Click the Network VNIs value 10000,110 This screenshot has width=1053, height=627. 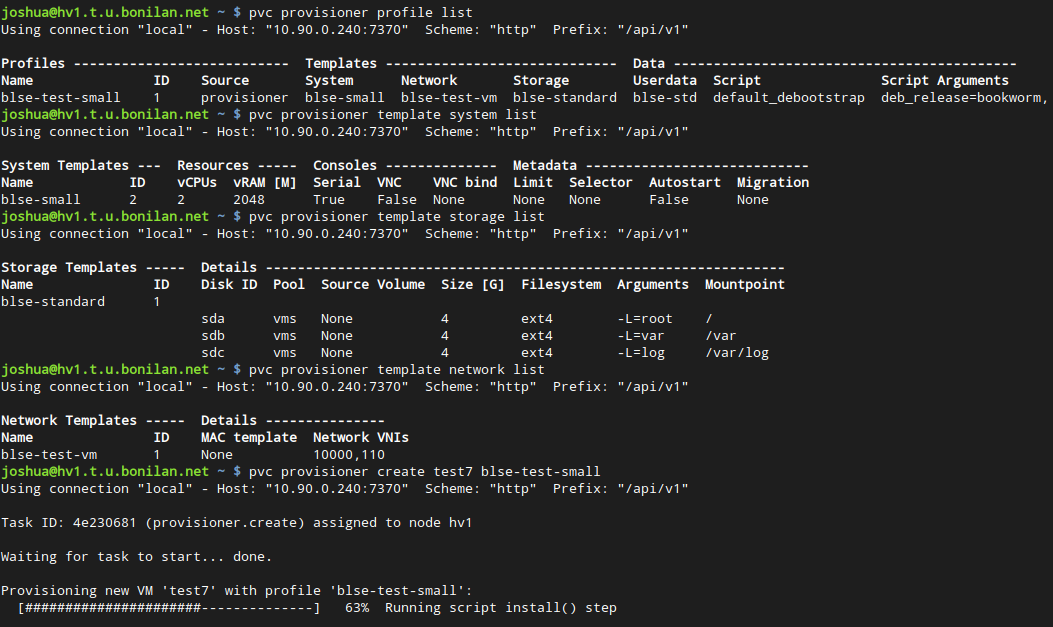(x=349, y=455)
